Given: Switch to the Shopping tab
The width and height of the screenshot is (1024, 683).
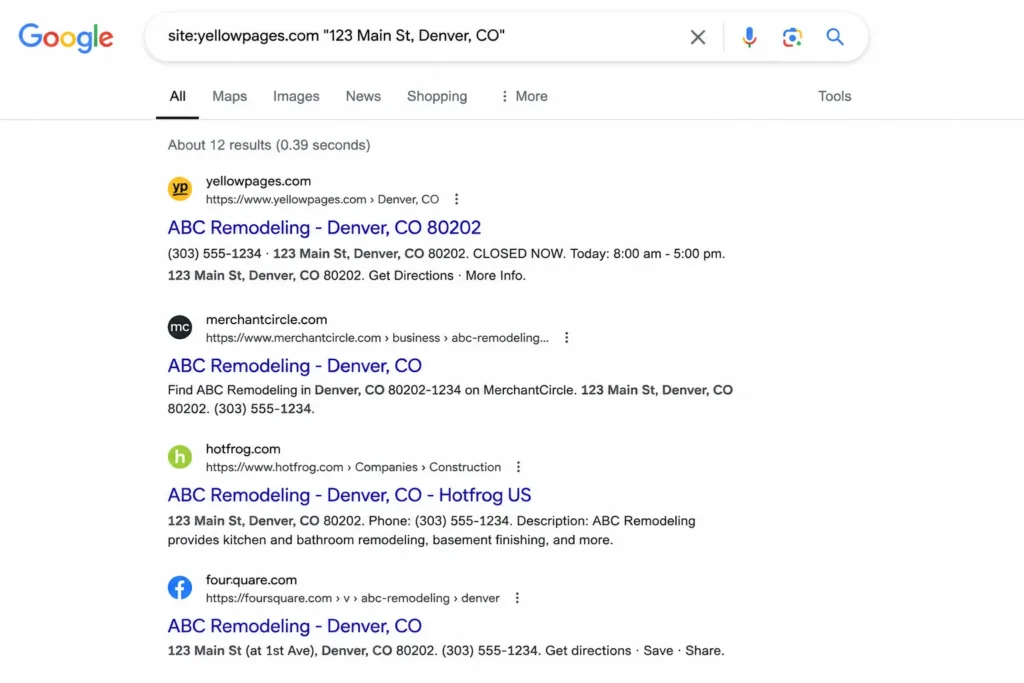Looking at the screenshot, I should coord(437,96).
